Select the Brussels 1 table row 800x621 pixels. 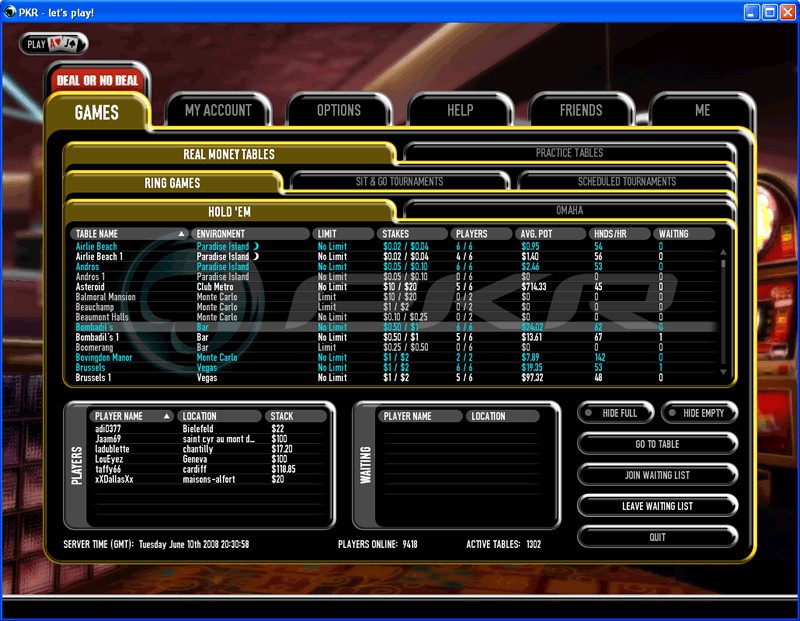click(395, 378)
